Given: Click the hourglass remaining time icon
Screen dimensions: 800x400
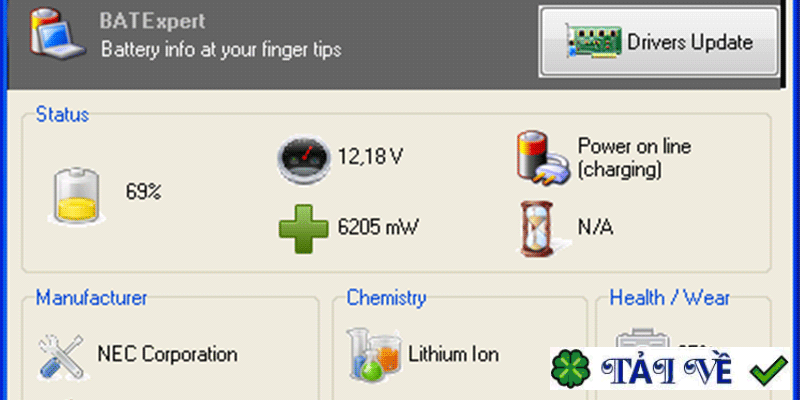Looking at the screenshot, I should pyautogui.click(x=537, y=228).
